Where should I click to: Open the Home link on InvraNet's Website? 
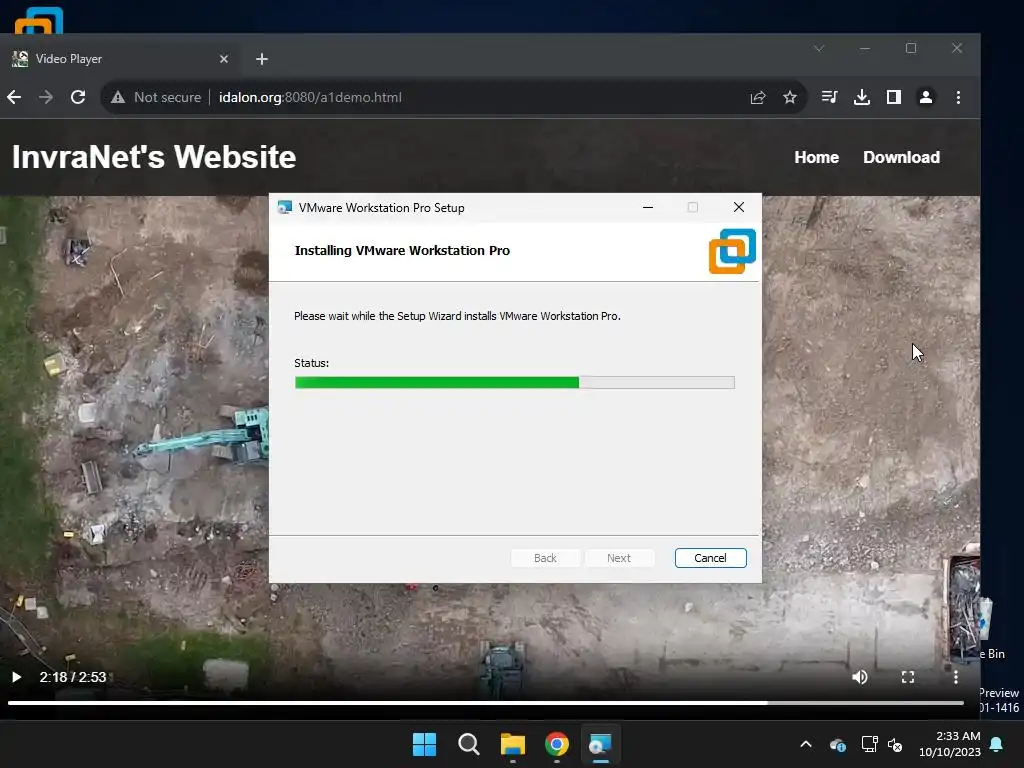click(x=816, y=157)
